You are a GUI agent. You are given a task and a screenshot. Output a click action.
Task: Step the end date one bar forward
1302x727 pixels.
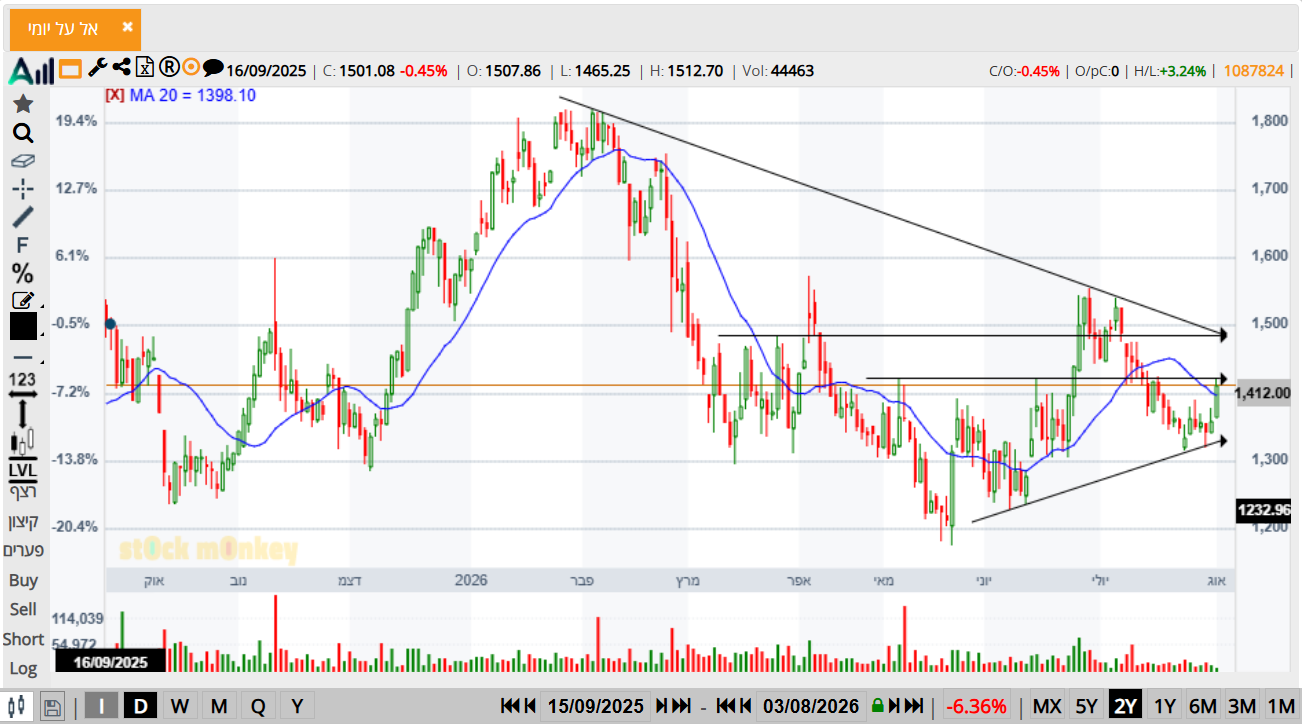click(x=894, y=706)
